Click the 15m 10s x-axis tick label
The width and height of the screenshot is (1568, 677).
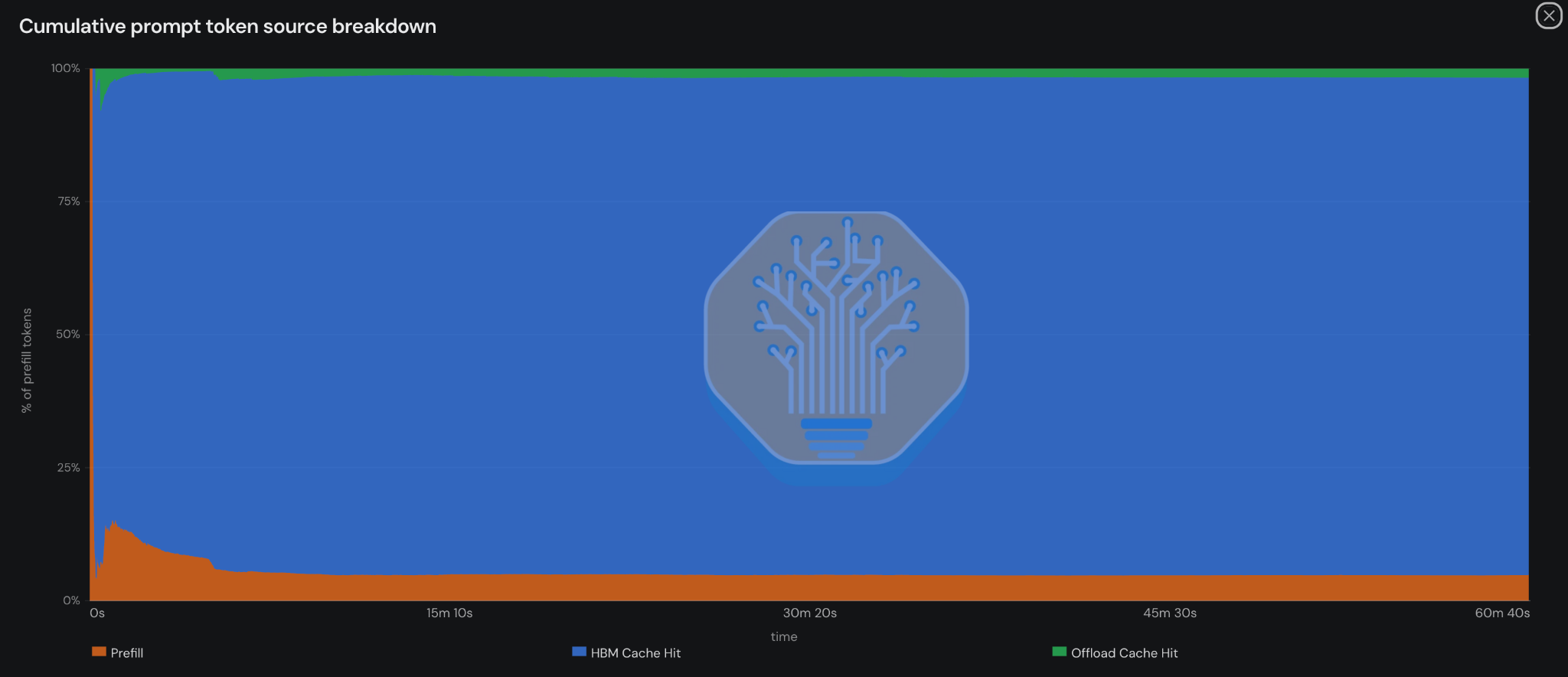coord(449,613)
